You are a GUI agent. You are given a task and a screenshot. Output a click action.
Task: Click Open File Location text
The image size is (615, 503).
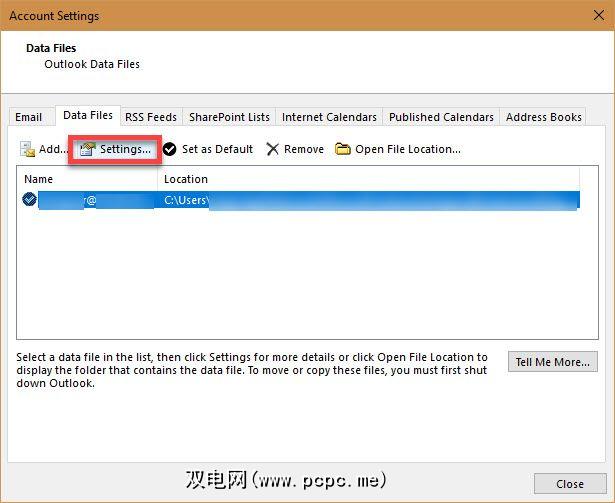[408, 149]
